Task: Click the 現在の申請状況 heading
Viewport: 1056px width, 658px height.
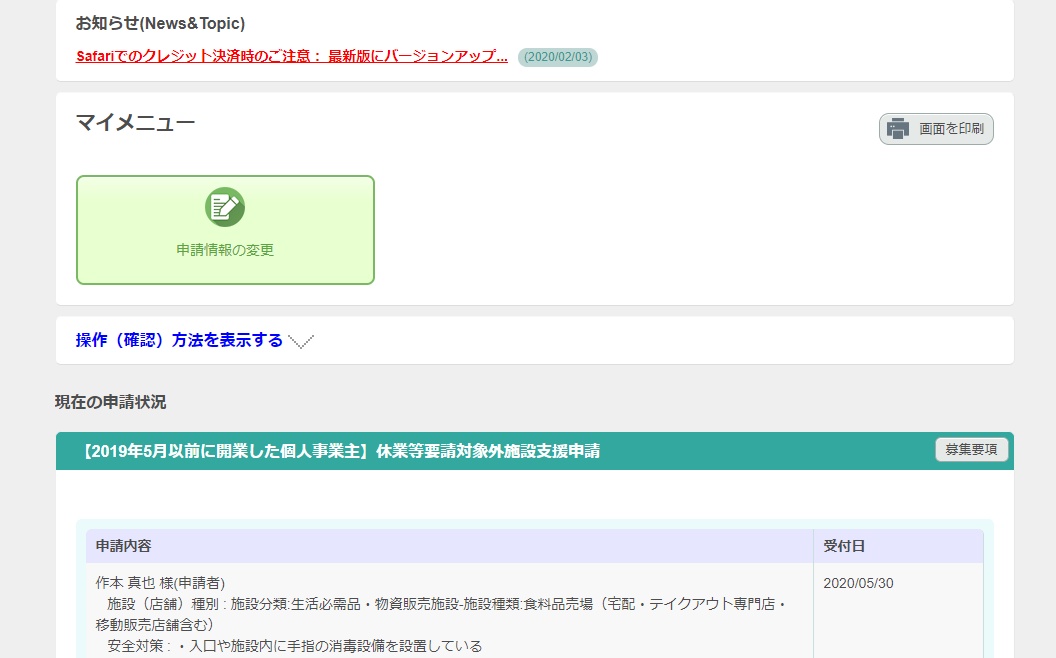Action: 110,402
